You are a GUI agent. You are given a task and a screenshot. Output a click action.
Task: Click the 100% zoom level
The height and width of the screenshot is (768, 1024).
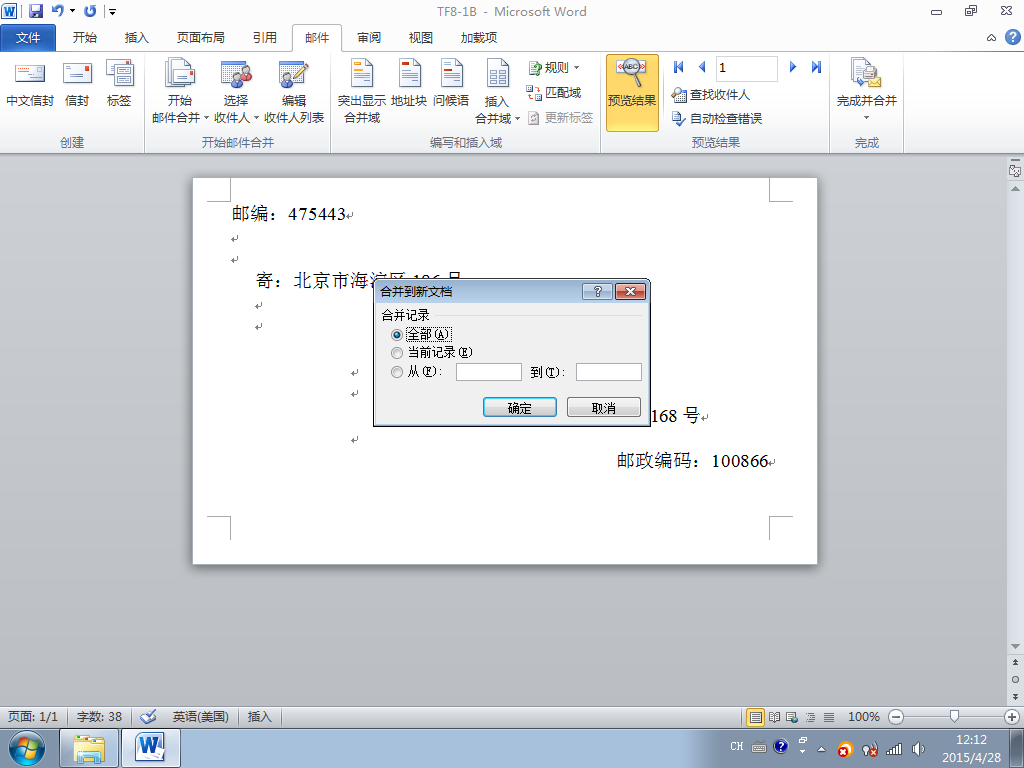click(x=863, y=716)
